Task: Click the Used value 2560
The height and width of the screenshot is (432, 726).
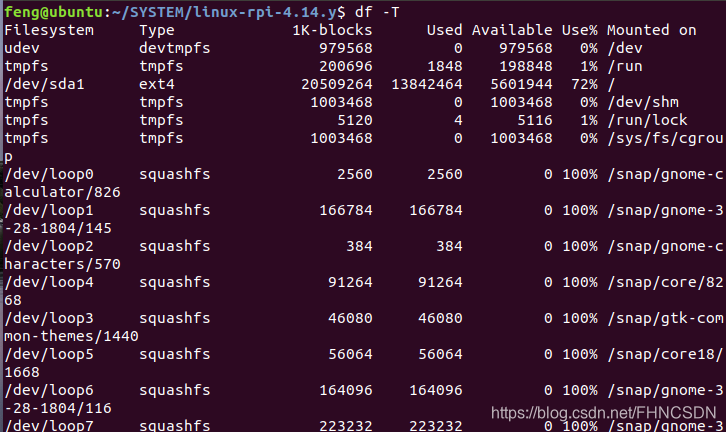Action: point(445,175)
